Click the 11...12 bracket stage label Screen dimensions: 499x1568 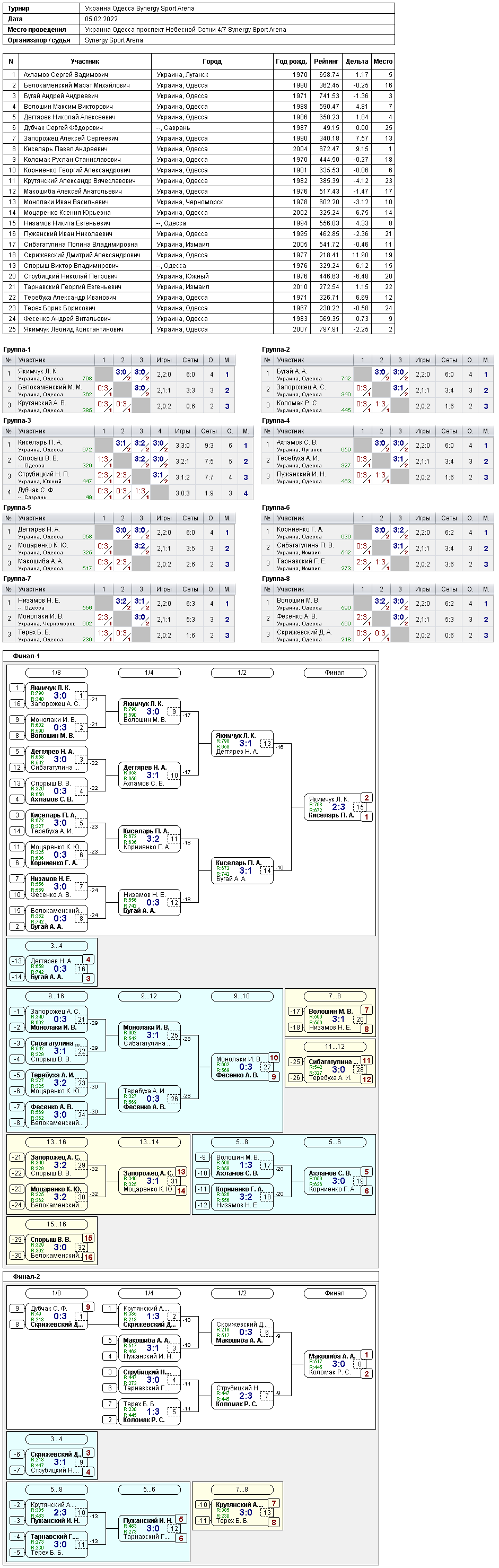pyautogui.click(x=335, y=1047)
